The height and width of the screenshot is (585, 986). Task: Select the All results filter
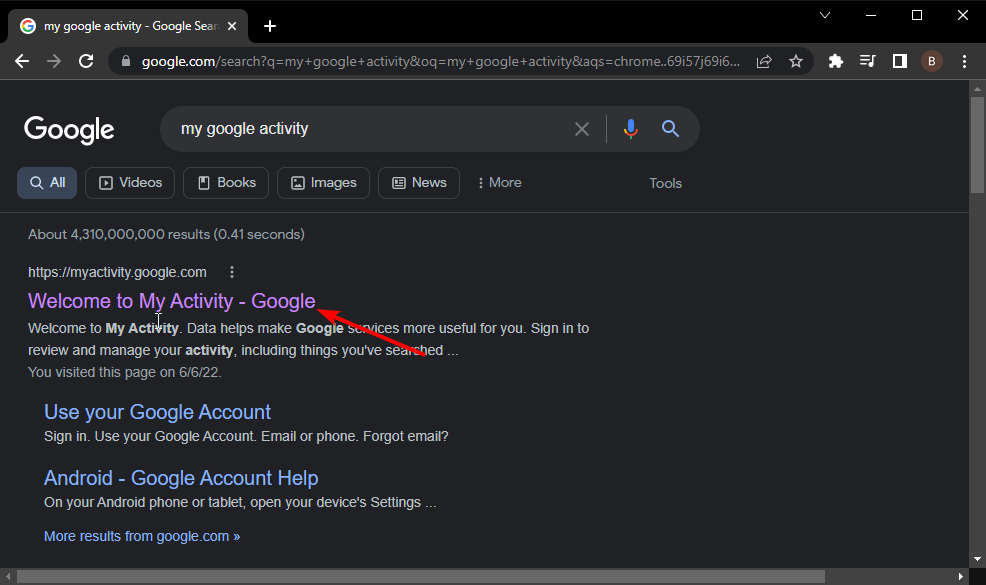tap(47, 182)
